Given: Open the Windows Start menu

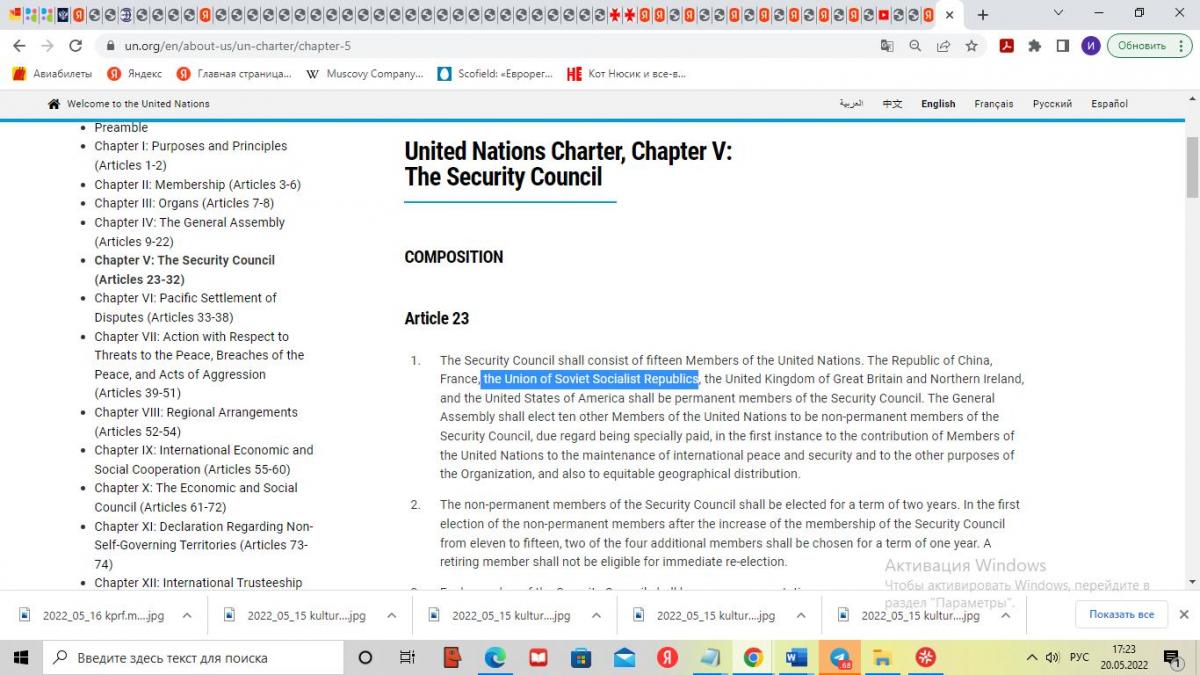Looking at the screenshot, I should 20,657.
